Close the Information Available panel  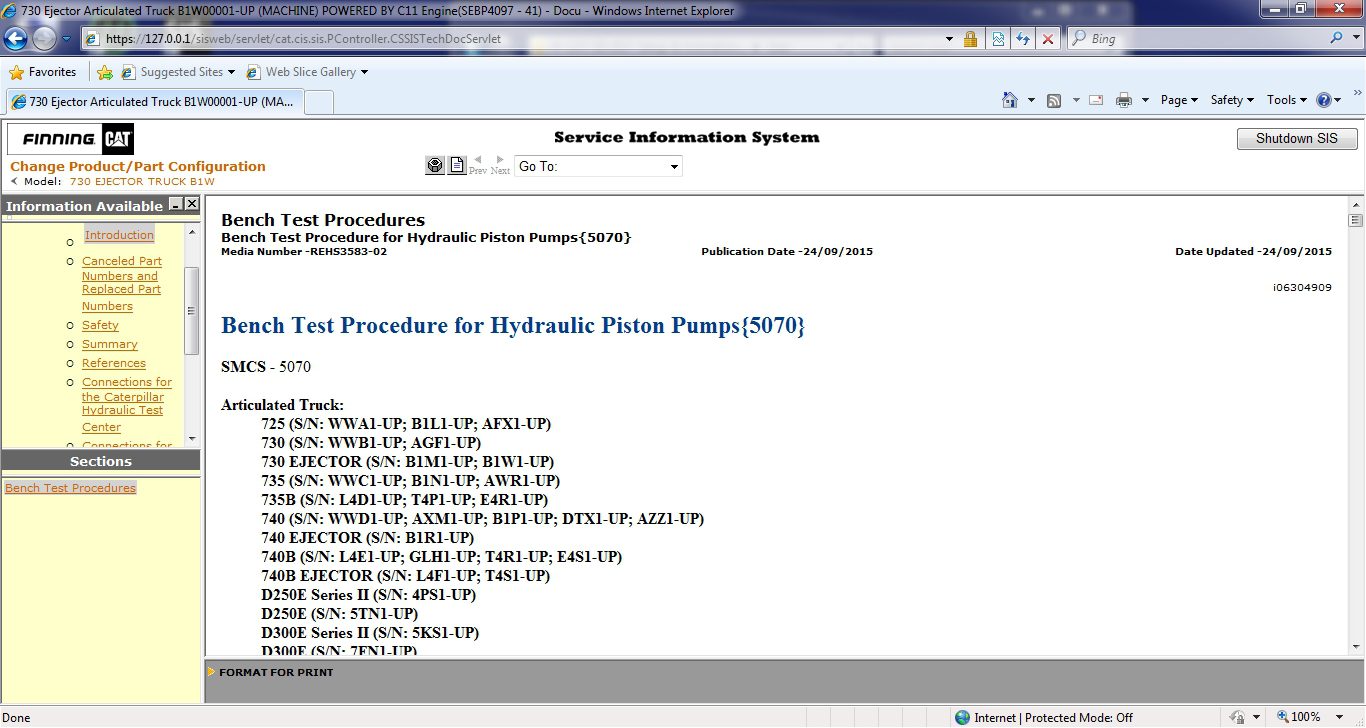tap(192, 204)
